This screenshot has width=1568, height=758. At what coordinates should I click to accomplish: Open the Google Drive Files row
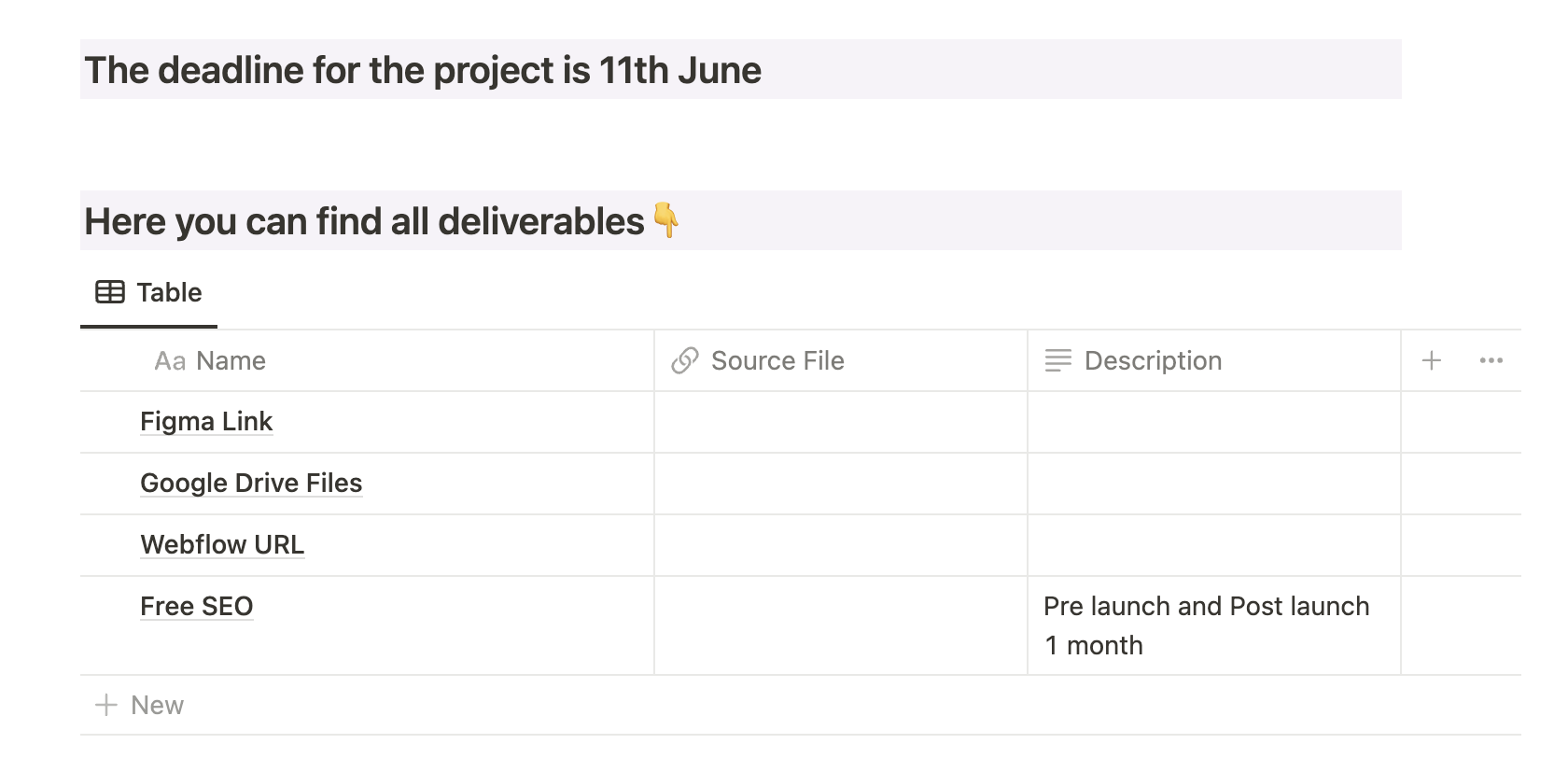tap(251, 484)
